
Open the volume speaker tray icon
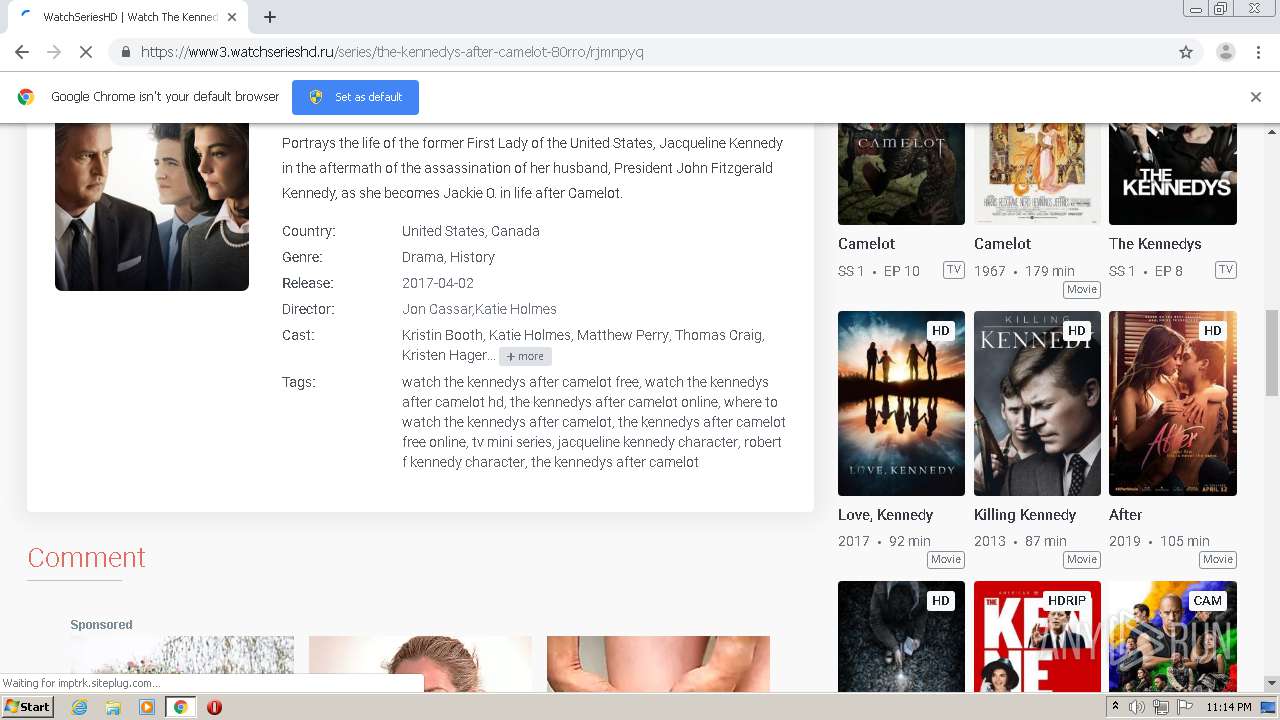[1137, 707]
